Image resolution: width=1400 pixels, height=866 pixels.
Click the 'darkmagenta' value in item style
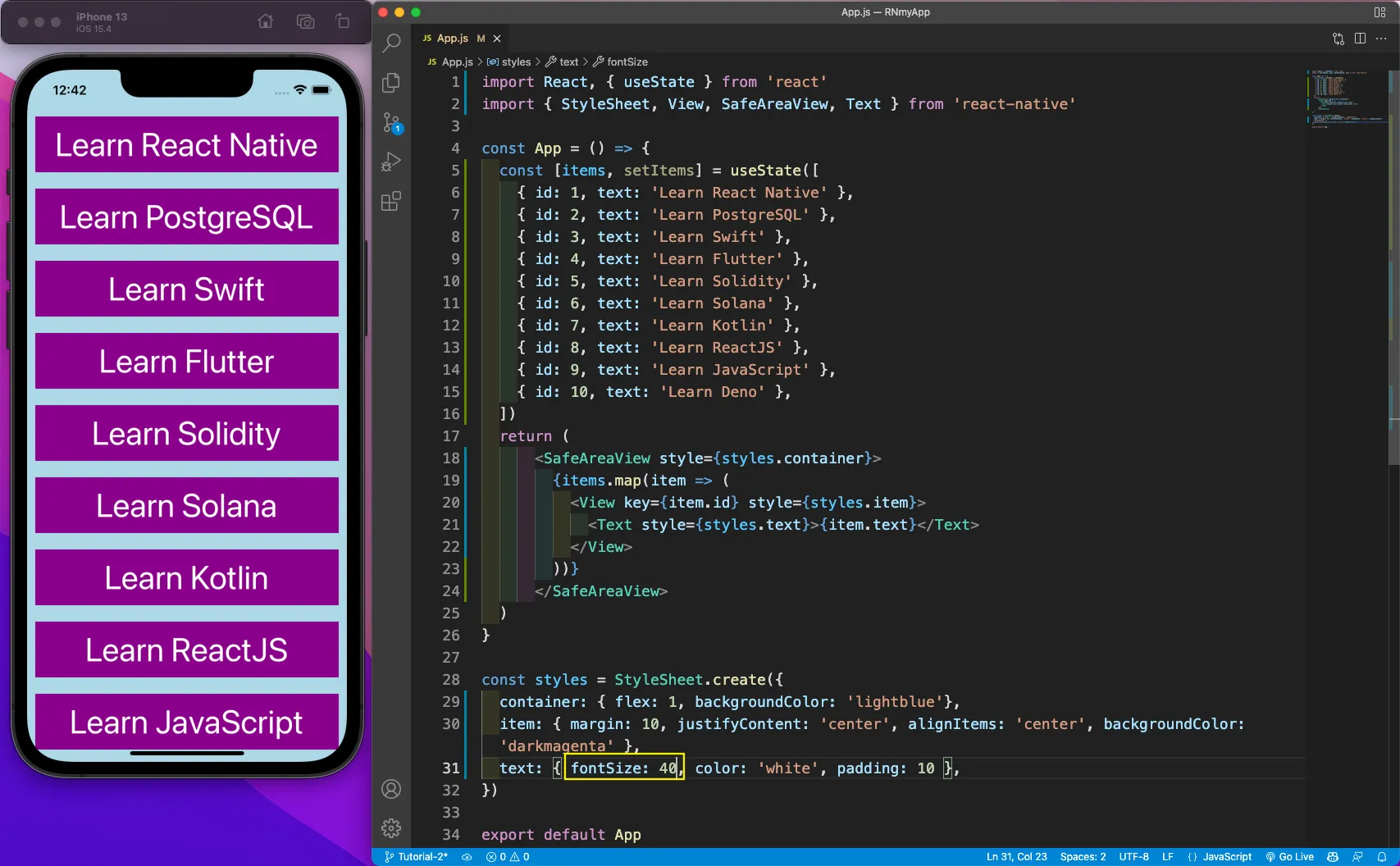(557, 746)
